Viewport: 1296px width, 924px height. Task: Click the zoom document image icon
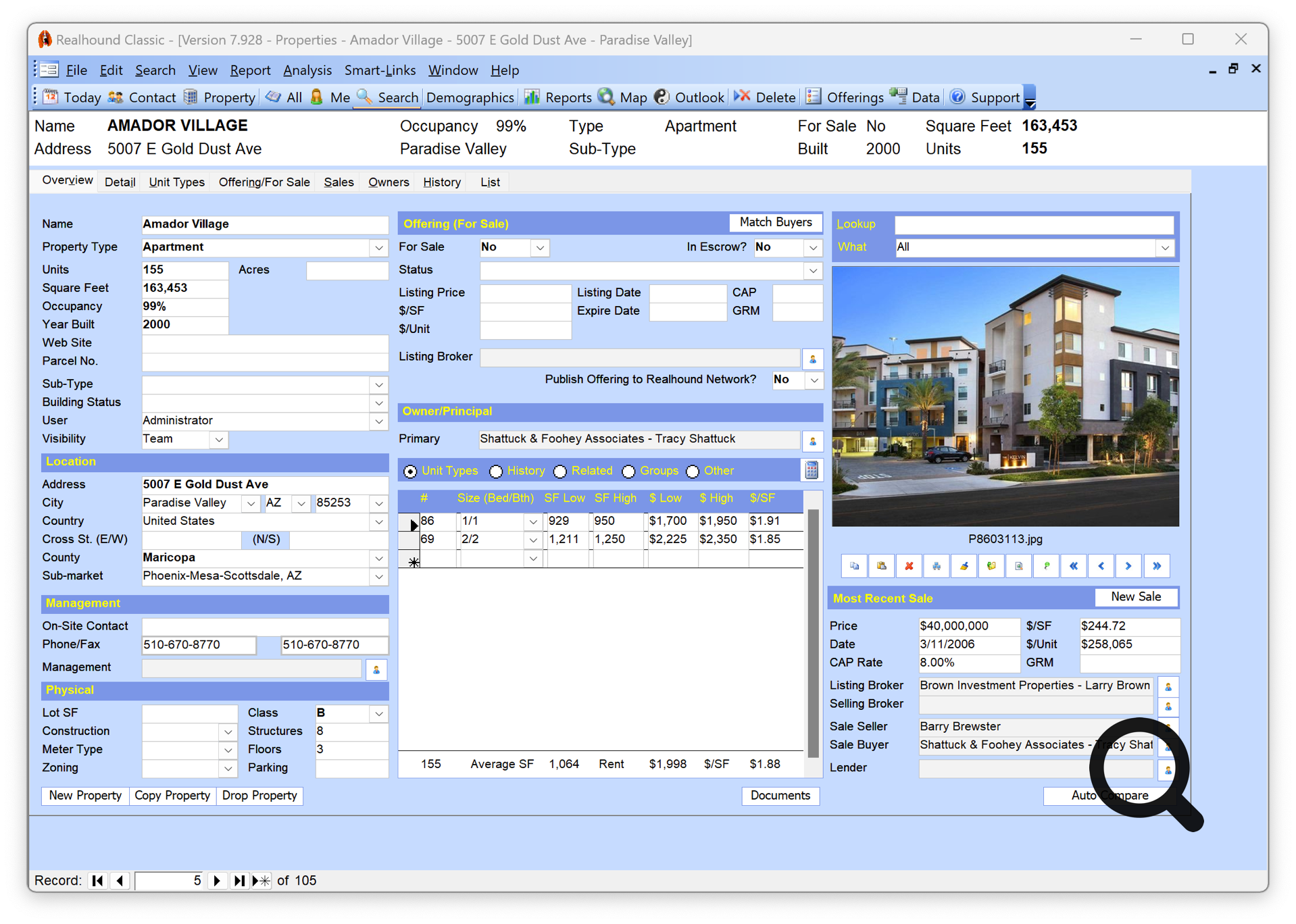click(1019, 566)
